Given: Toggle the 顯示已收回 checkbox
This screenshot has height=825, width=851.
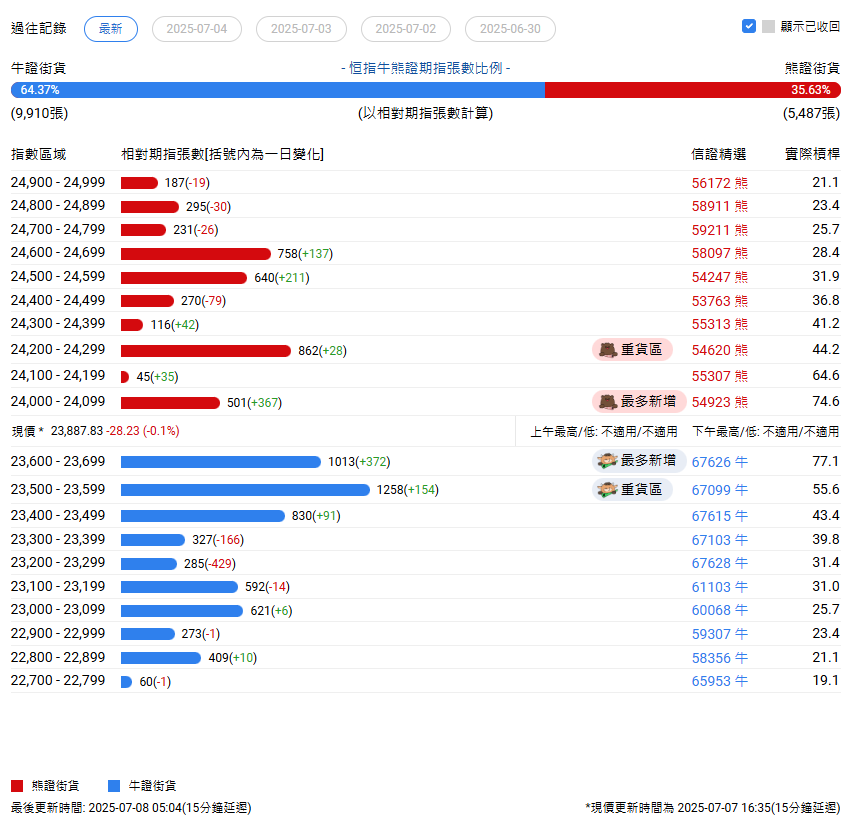Looking at the screenshot, I should coord(748,26).
